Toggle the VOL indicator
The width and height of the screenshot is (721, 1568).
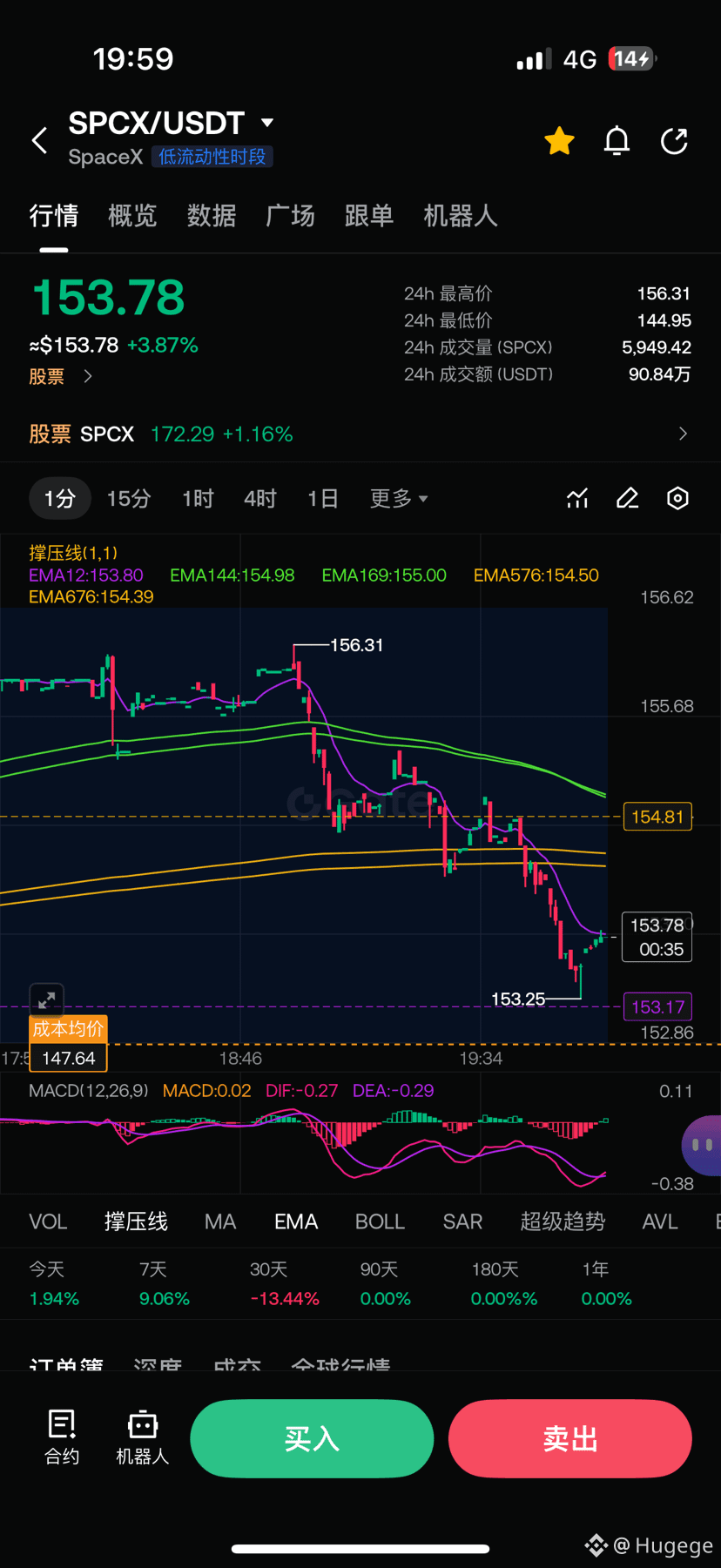click(48, 1221)
